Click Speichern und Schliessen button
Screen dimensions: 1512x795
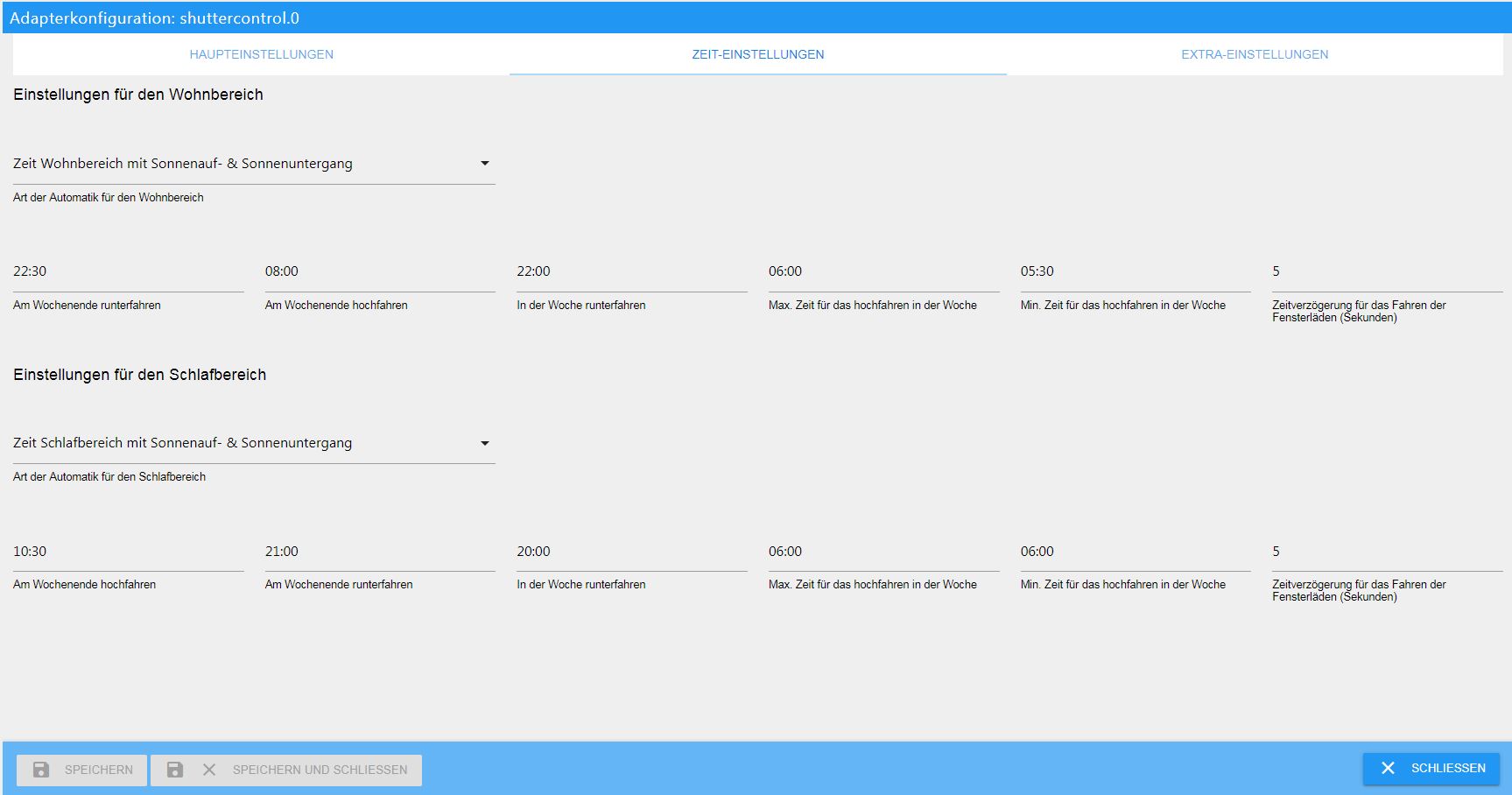pos(286,770)
